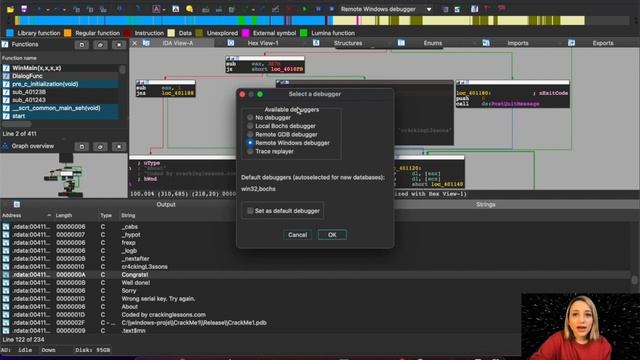Save database with the purple floppy icon
This screenshot has height=360, width=640.
(x=24, y=9)
